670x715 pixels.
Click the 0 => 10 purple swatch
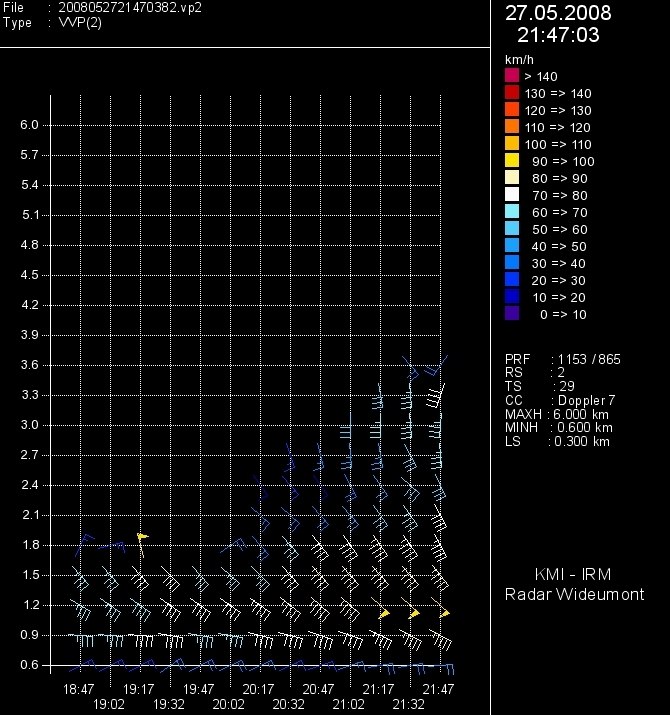(x=512, y=313)
